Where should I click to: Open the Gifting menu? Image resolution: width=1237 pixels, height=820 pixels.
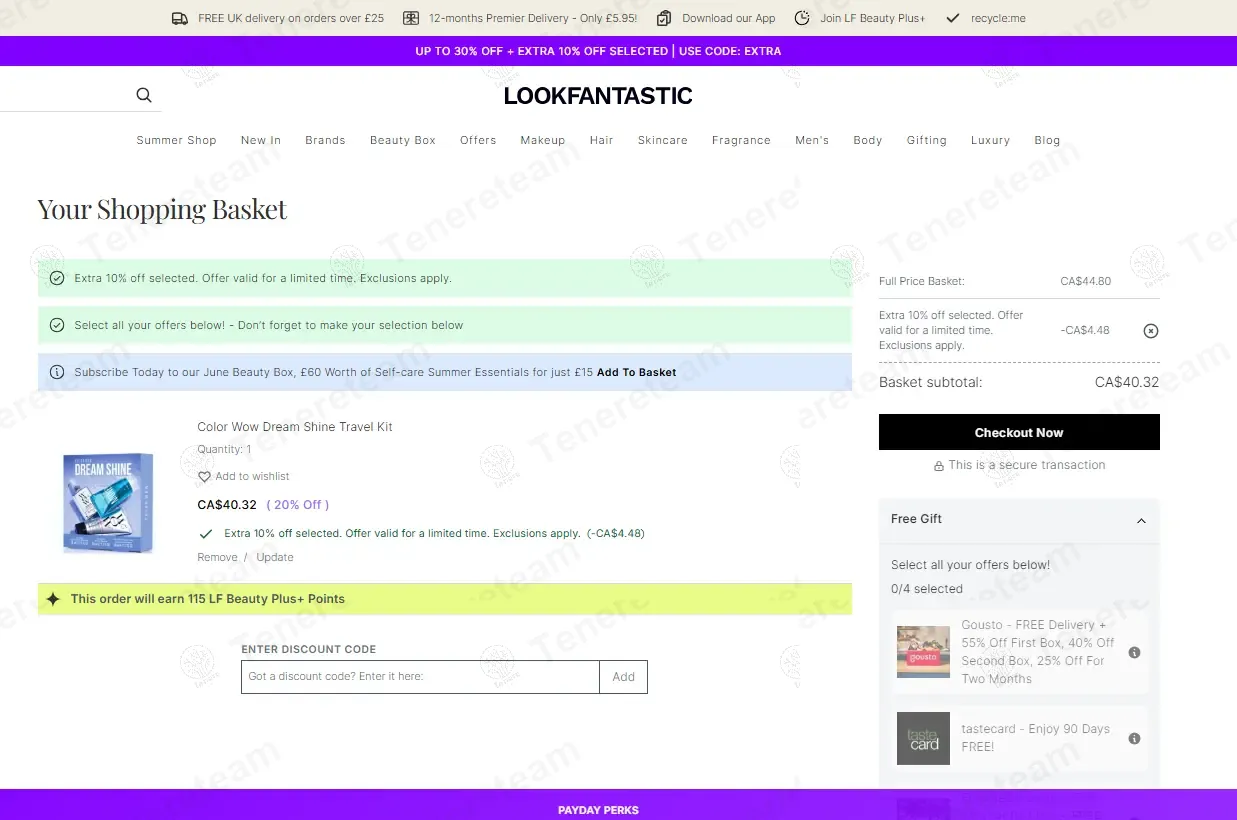pos(927,140)
